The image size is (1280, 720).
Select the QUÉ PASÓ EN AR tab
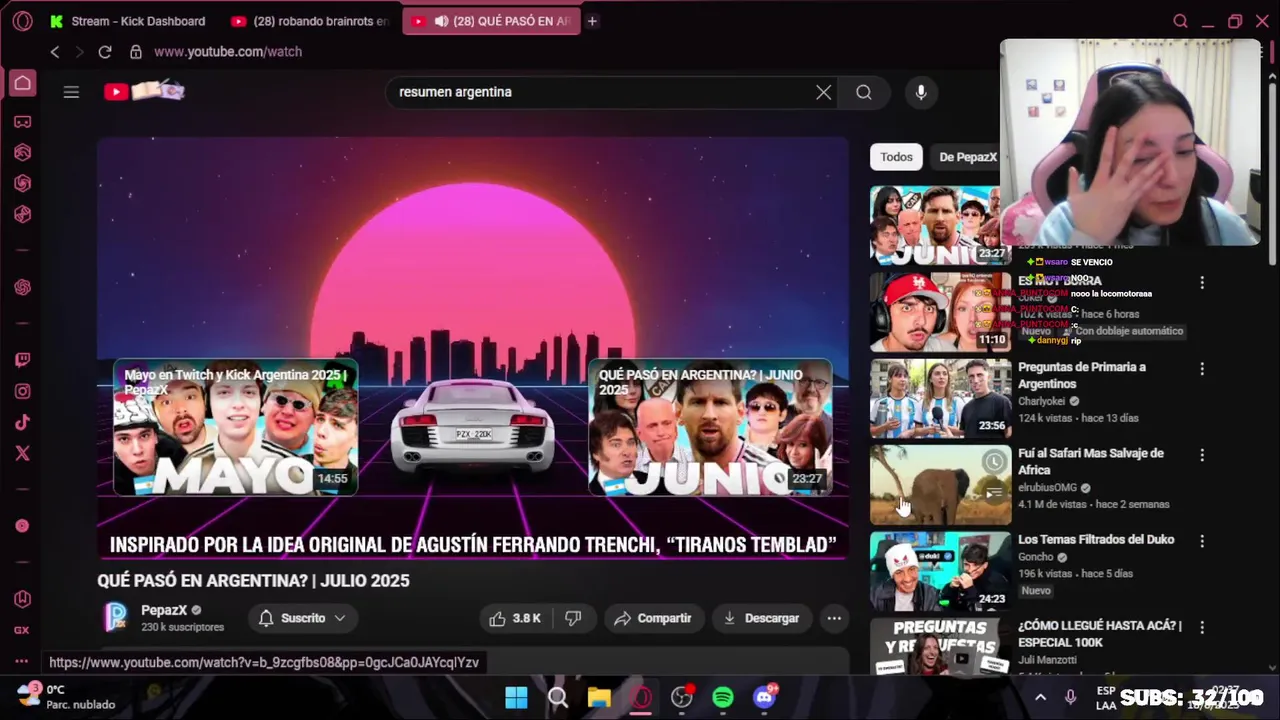pyautogui.click(x=491, y=21)
